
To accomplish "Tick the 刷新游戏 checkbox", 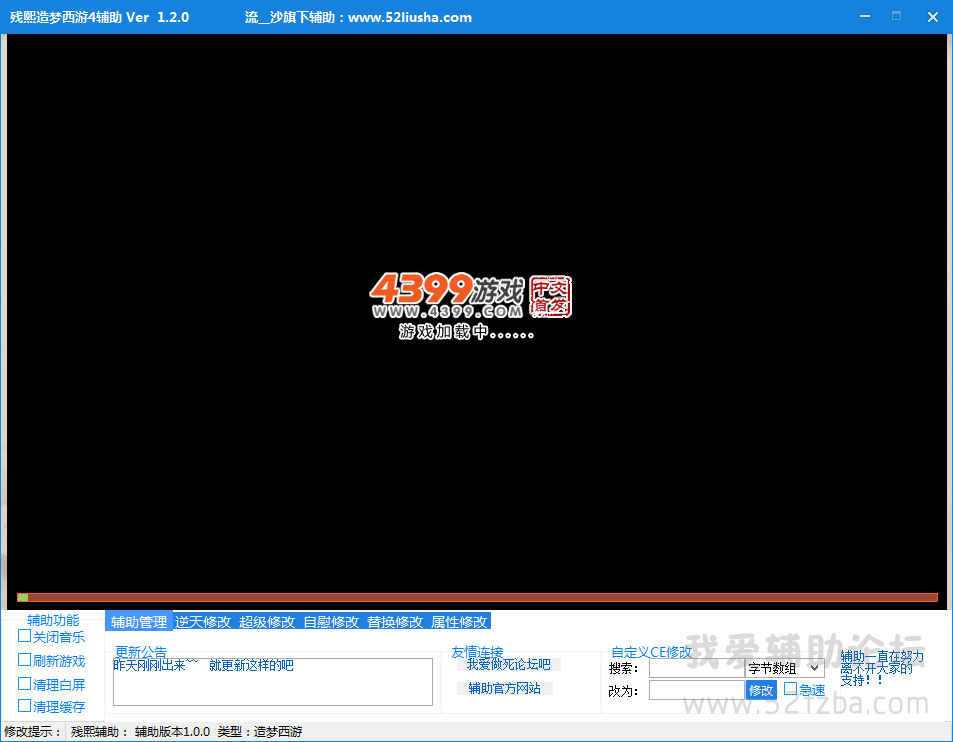I will (25, 660).
